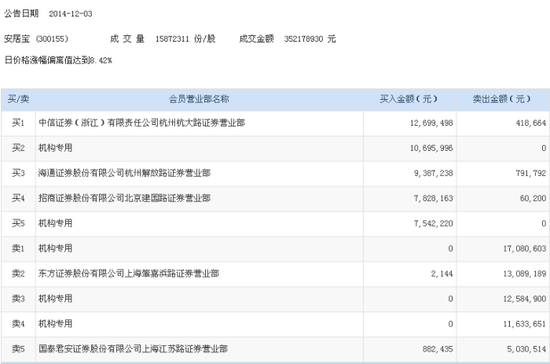
Task: Select the 买3 row label
Action: point(18,173)
